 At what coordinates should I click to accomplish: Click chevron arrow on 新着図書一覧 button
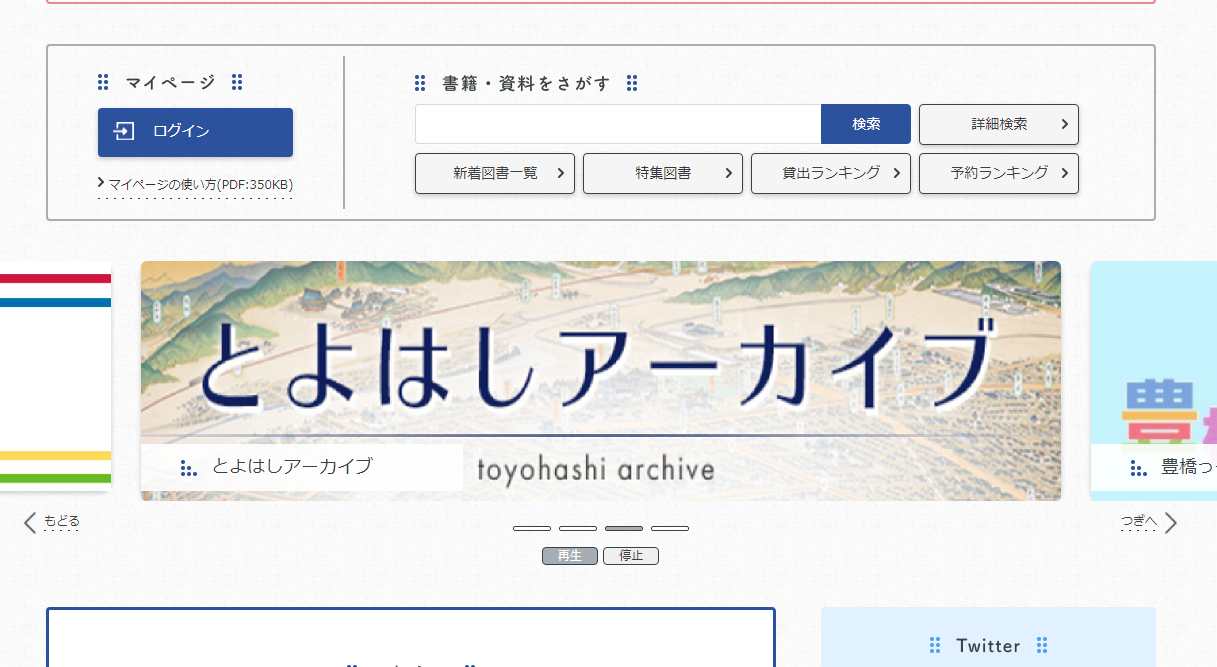(560, 173)
